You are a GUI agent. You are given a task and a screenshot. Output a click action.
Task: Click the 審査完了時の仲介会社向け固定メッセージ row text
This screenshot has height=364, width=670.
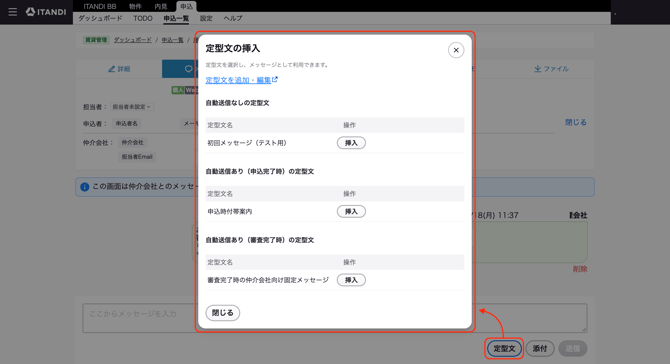point(268,280)
